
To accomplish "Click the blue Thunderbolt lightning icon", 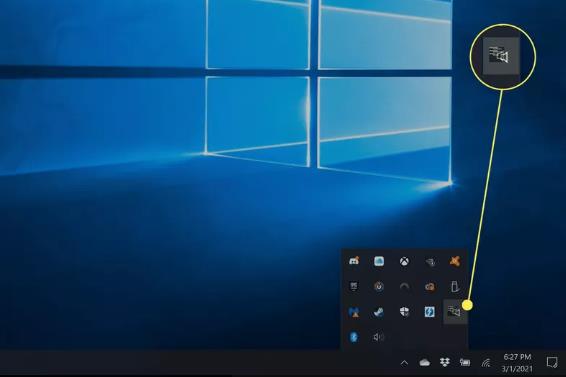I will coord(430,312).
